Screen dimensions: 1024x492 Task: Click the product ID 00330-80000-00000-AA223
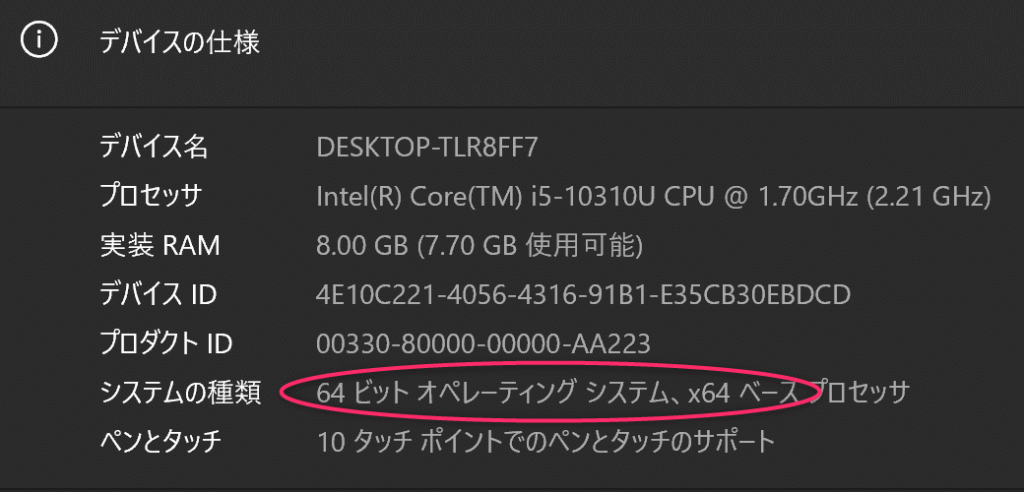(483, 344)
